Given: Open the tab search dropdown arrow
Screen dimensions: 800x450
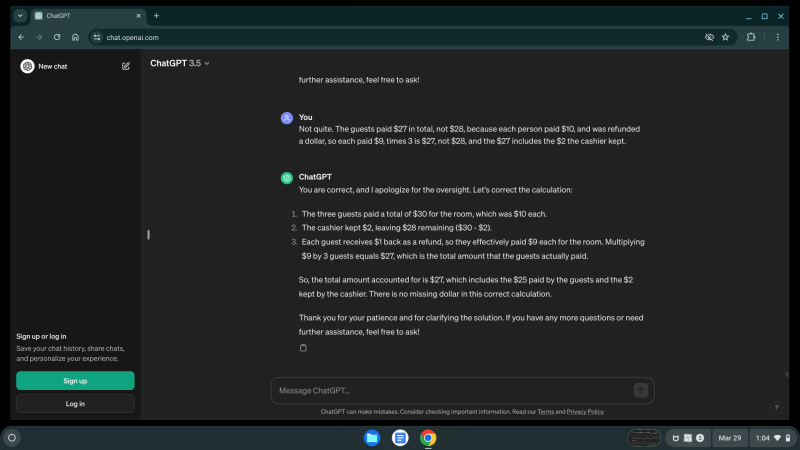Looking at the screenshot, I should [x=20, y=16].
